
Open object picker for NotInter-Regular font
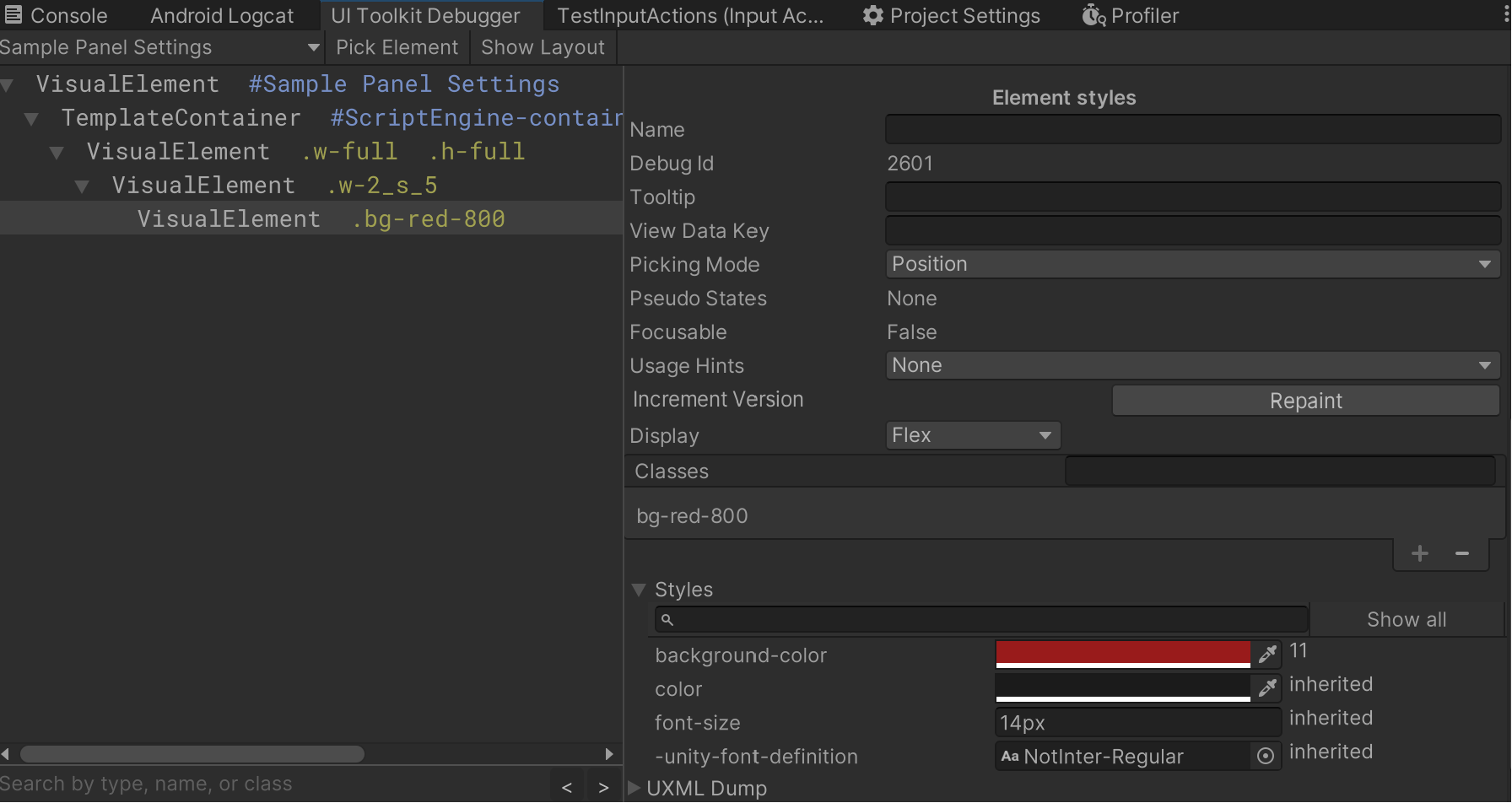(x=1265, y=756)
